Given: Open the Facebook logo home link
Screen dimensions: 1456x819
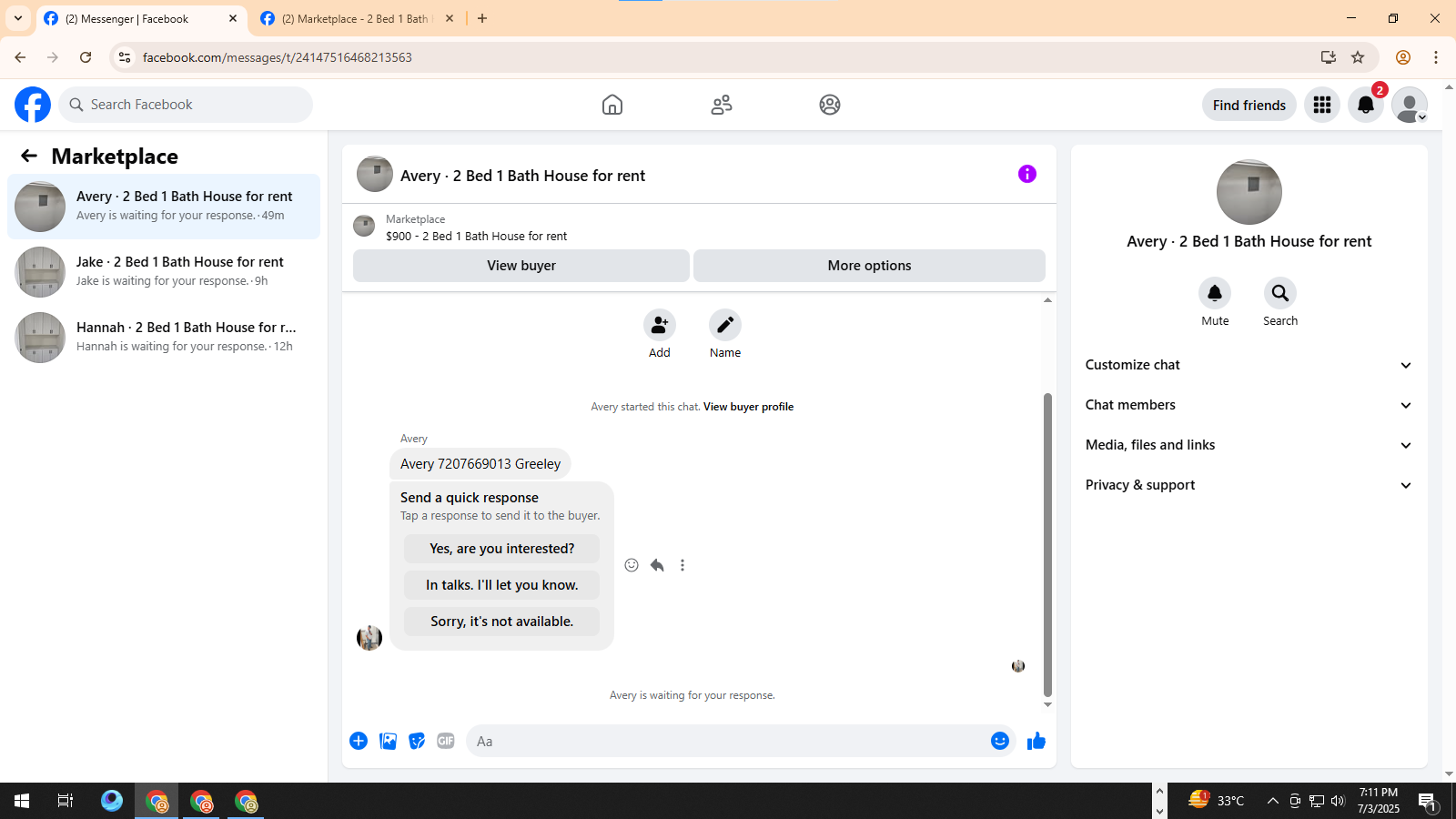Looking at the screenshot, I should click(x=33, y=105).
